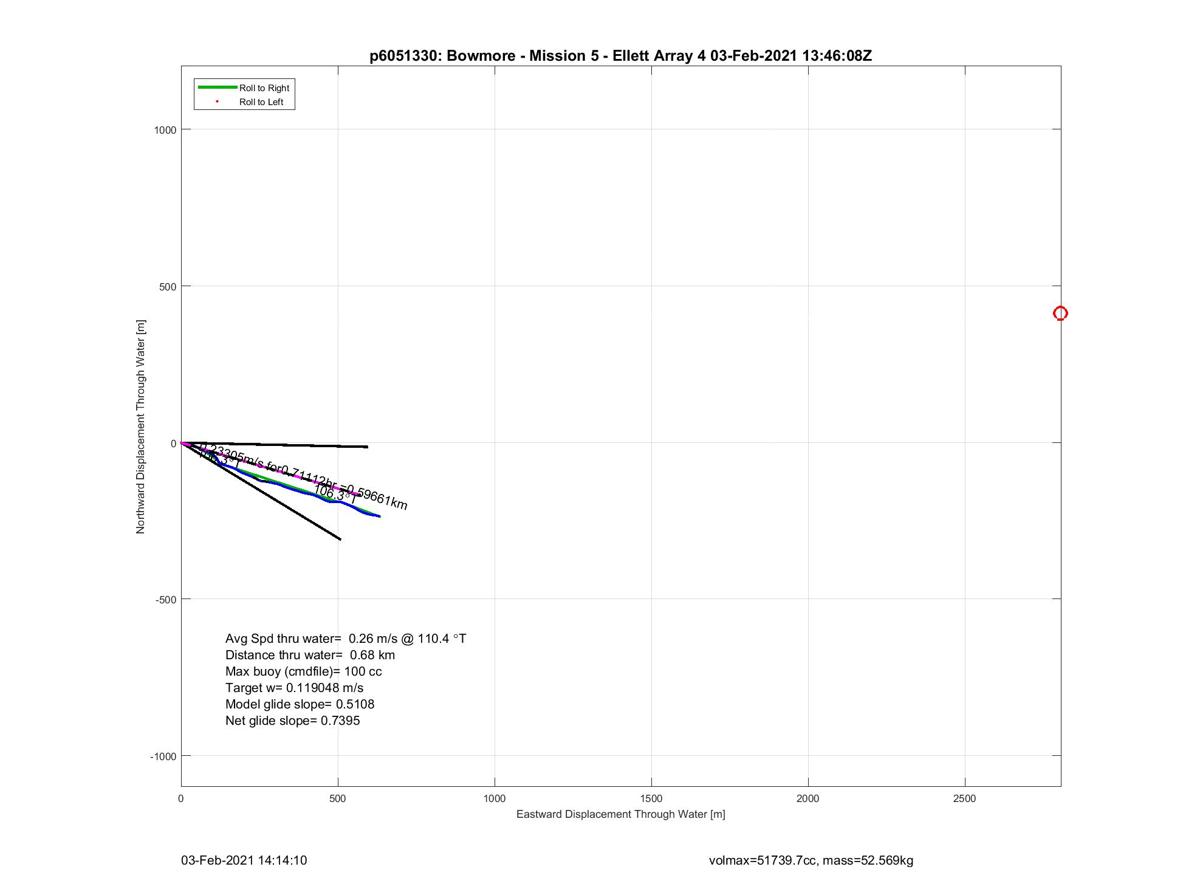This screenshot has height=885, width=1200.
Task: Click the blue glider track line end
Action: 378,516
